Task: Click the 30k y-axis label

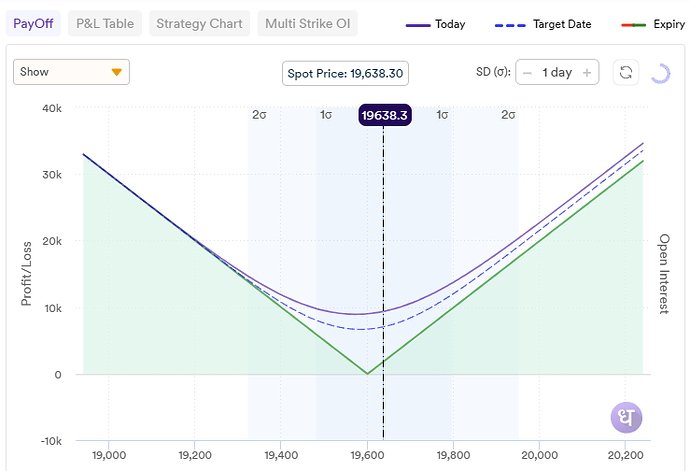Action: [x=52, y=175]
